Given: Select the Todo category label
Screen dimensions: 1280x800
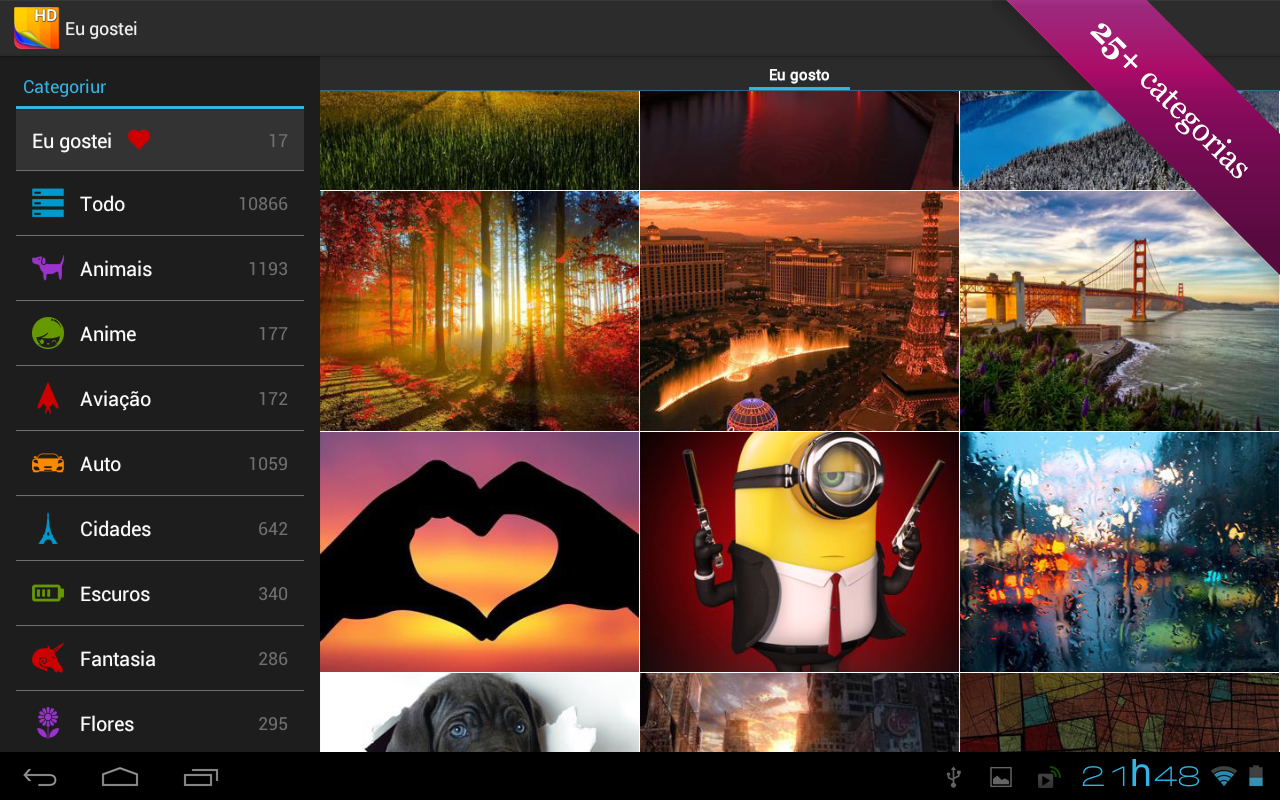Looking at the screenshot, I should (102, 204).
